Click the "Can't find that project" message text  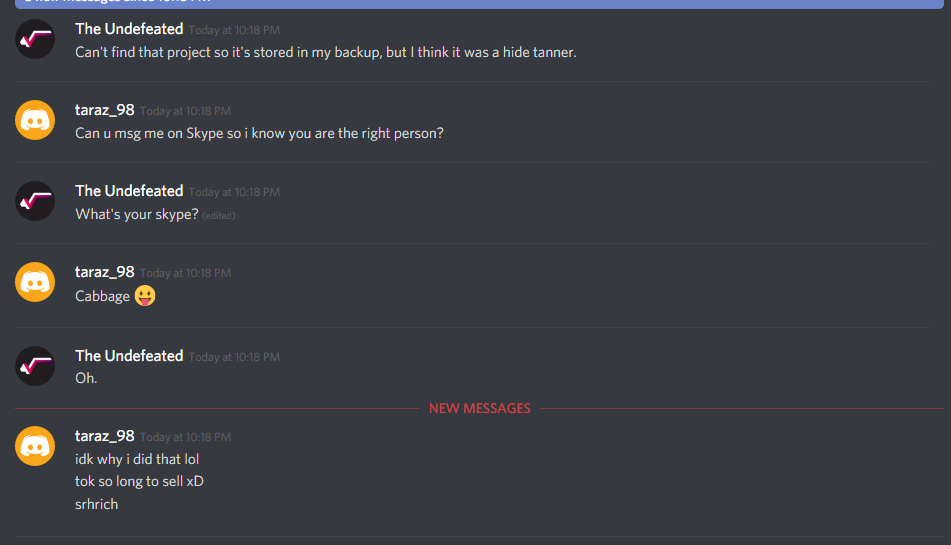(326, 52)
